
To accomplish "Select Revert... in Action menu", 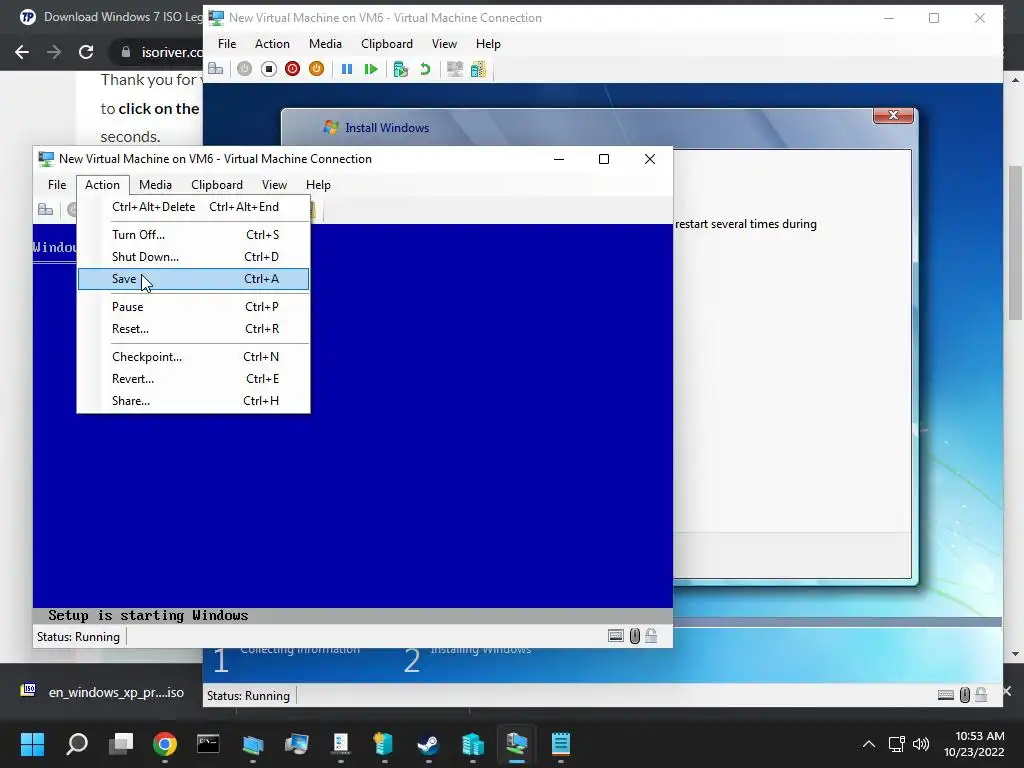I will click(x=193, y=379).
